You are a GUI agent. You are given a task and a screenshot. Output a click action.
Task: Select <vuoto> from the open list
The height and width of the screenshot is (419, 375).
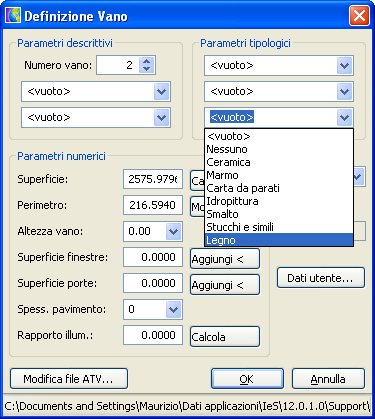pyautogui.click(x=279, y=136)
